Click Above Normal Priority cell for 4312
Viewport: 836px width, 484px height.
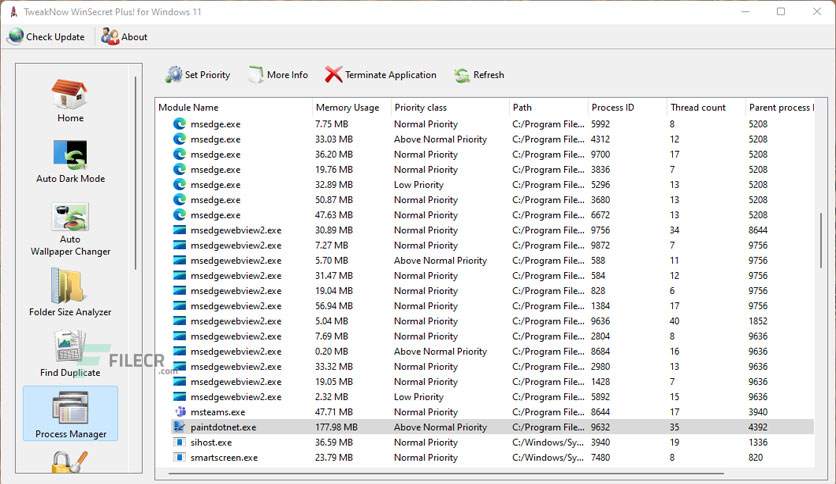tap(440, 139)
